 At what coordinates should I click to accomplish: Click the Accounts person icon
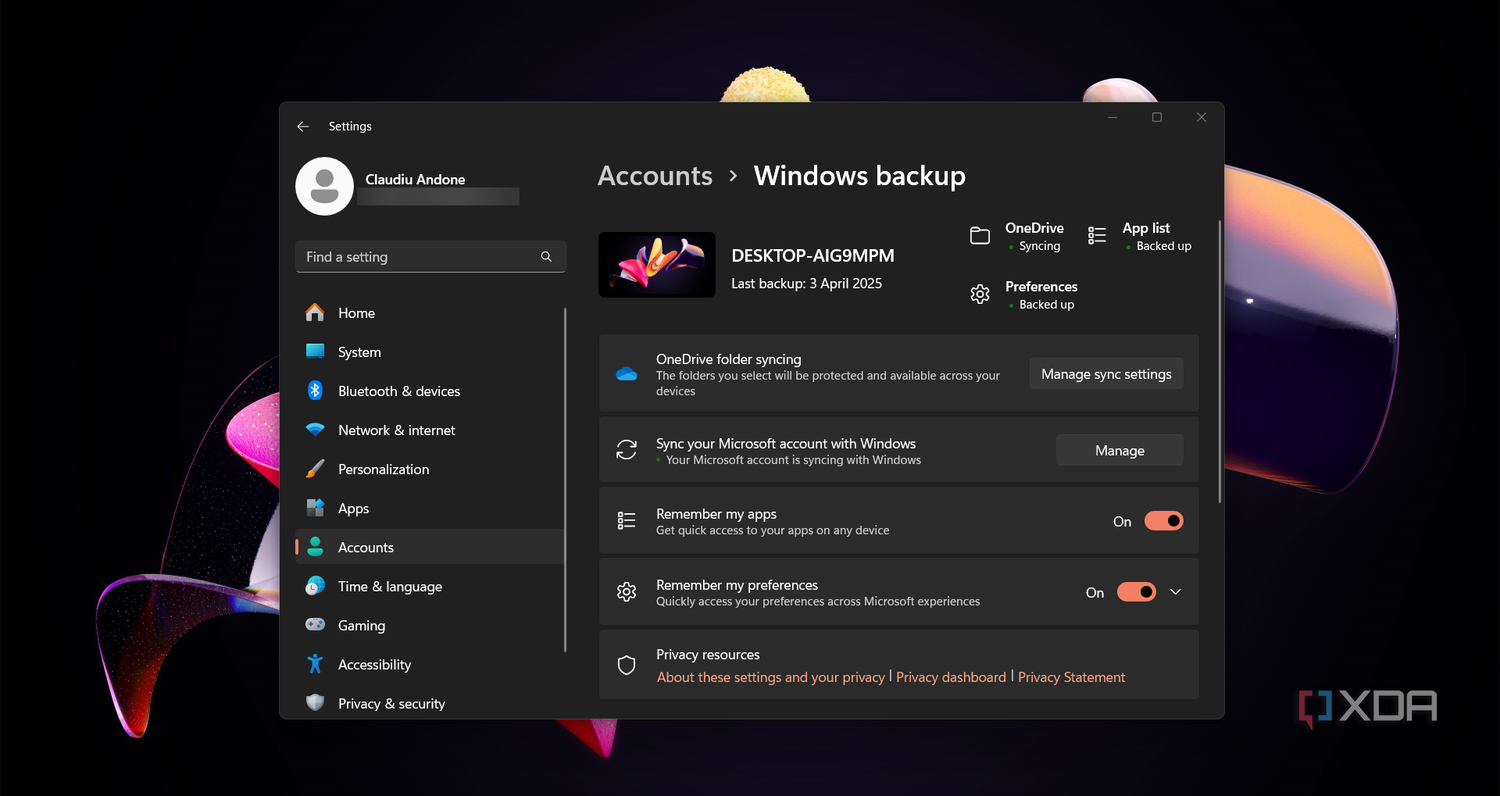(x=315, y=547)
